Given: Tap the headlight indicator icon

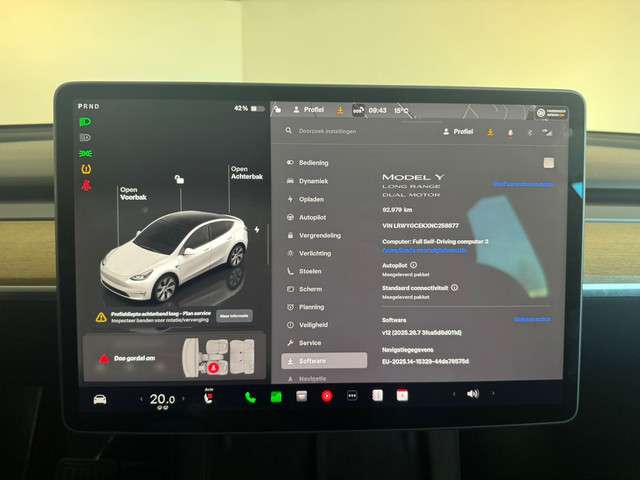Looking at the screenshot, I should 85,122.
